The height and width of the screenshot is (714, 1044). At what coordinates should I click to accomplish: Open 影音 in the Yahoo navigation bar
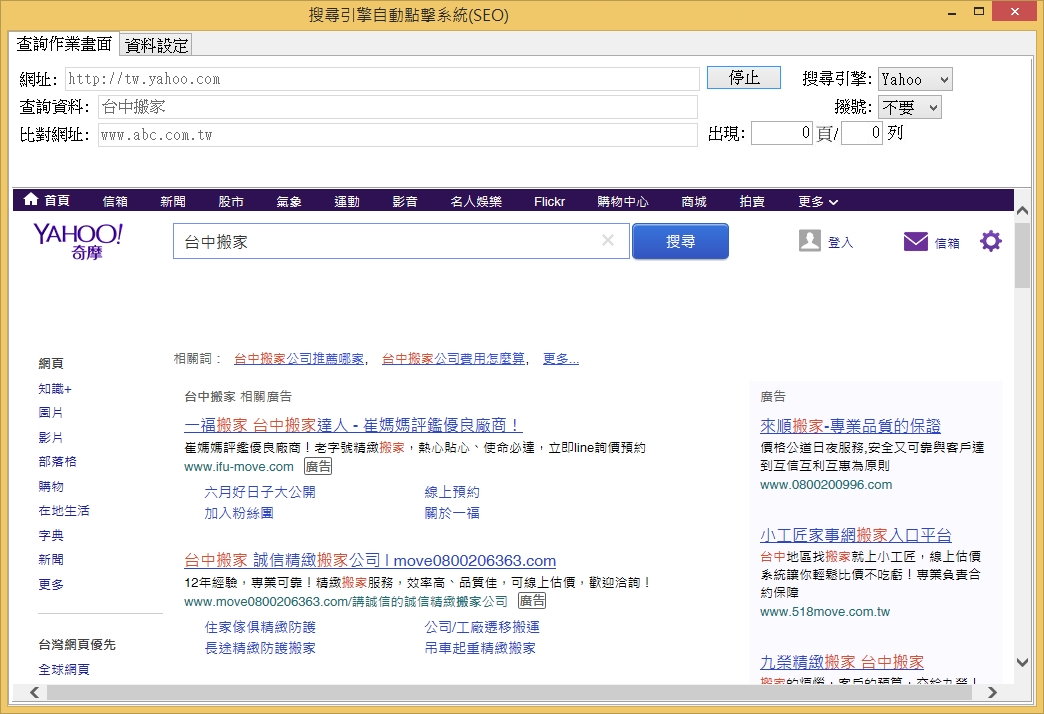(x=405, y=201)
